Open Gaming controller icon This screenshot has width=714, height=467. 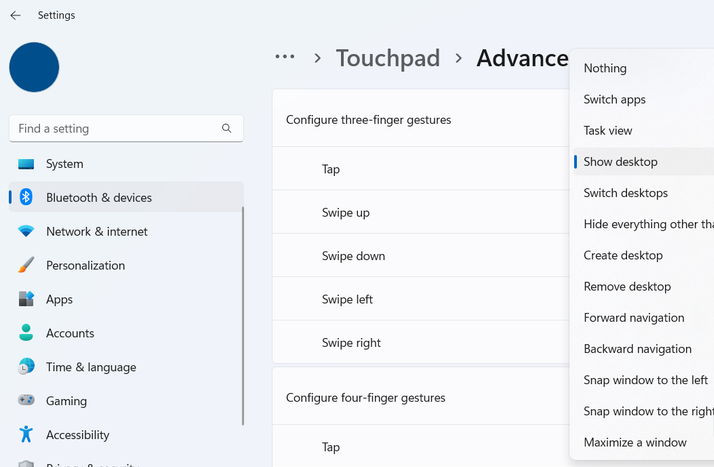(x=26, y=401)
